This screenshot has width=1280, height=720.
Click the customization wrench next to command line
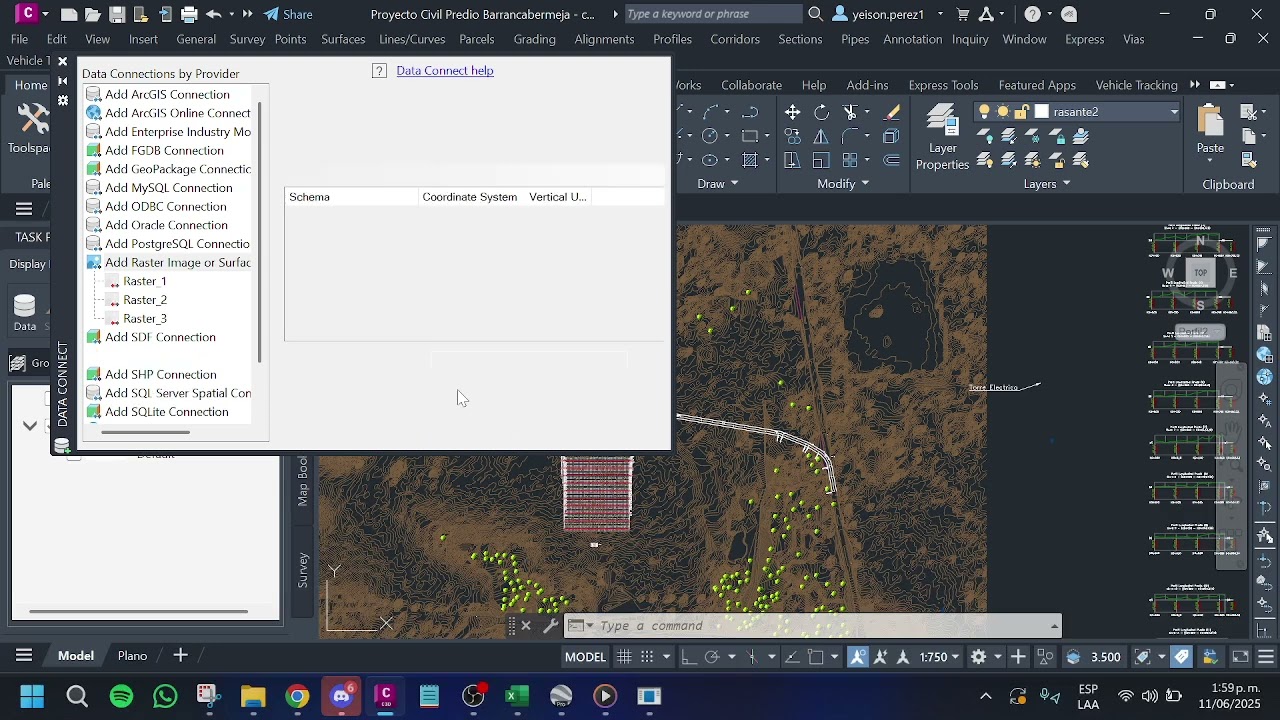(x=550, y=626)
